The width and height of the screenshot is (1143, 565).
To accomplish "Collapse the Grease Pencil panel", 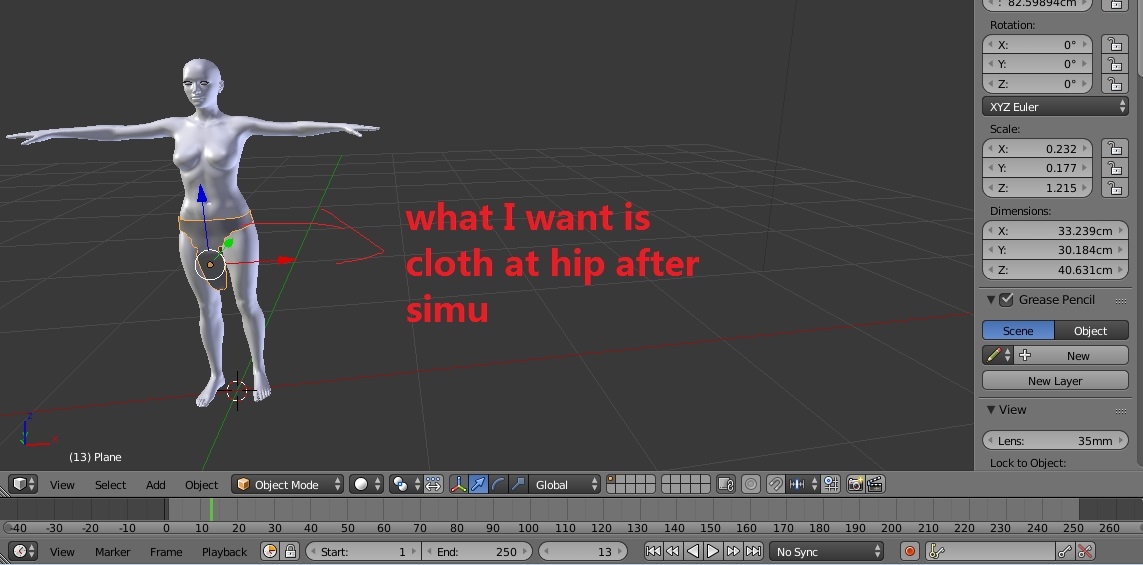I will 991,300.
